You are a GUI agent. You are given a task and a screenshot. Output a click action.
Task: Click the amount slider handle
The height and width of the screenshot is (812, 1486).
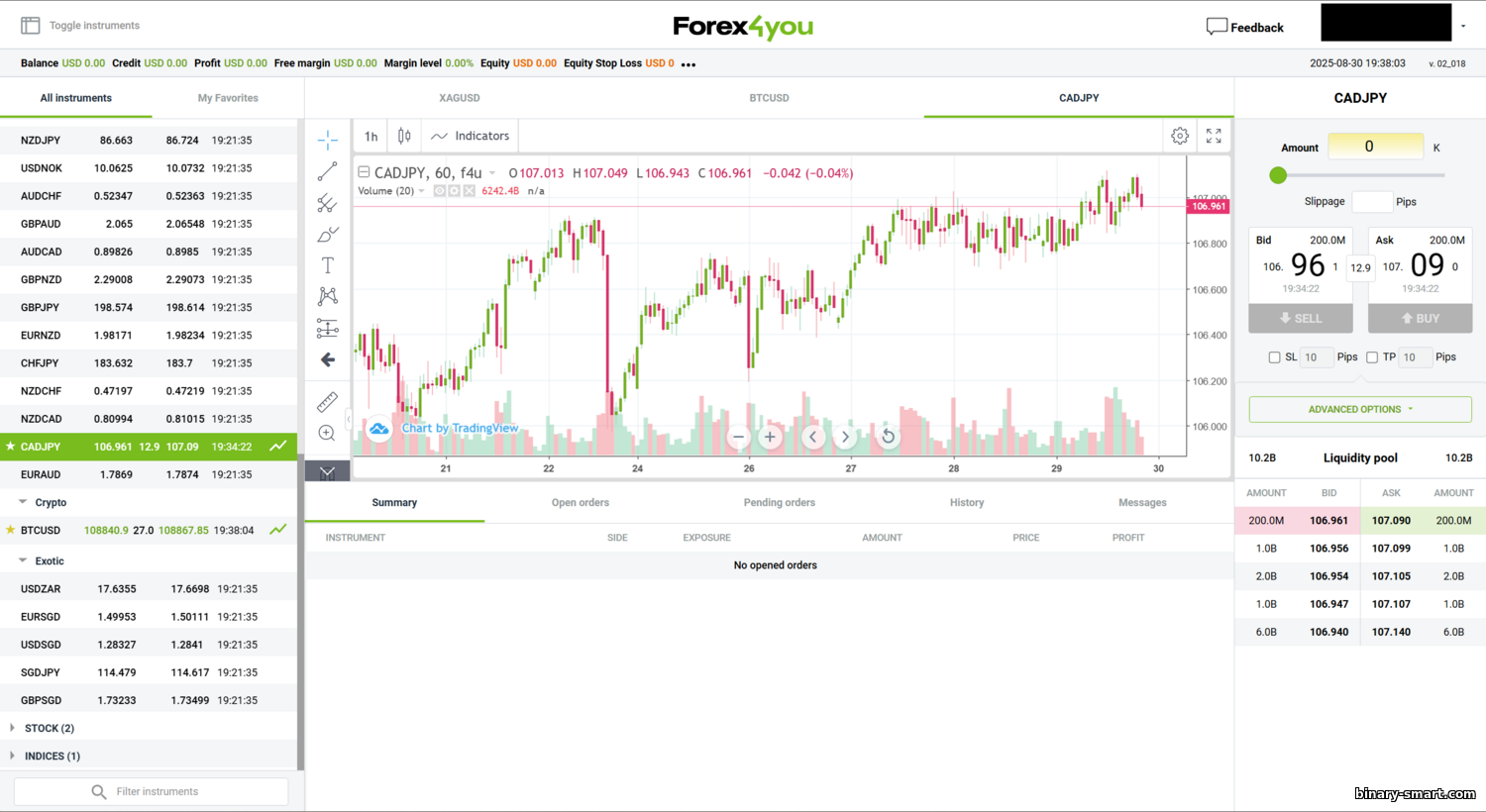click(x=1278, y=175)
